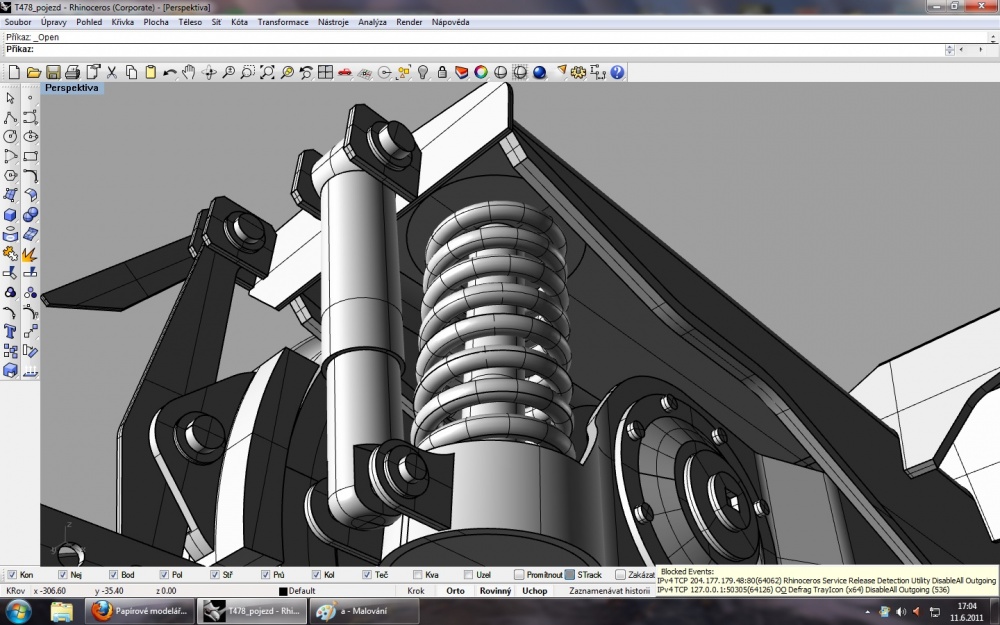The height and width of the screenshot is (625, 1000).
Task: Open the Soubor menu
Action: (x=18, y=22)
